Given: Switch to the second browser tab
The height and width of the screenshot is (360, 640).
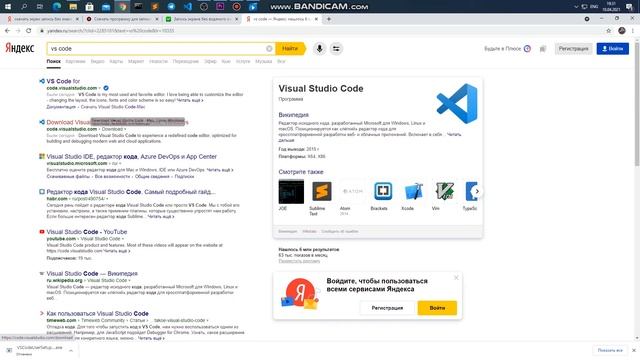Looking at the screenshot, I should pyautogui.click(x=122, y=19).
